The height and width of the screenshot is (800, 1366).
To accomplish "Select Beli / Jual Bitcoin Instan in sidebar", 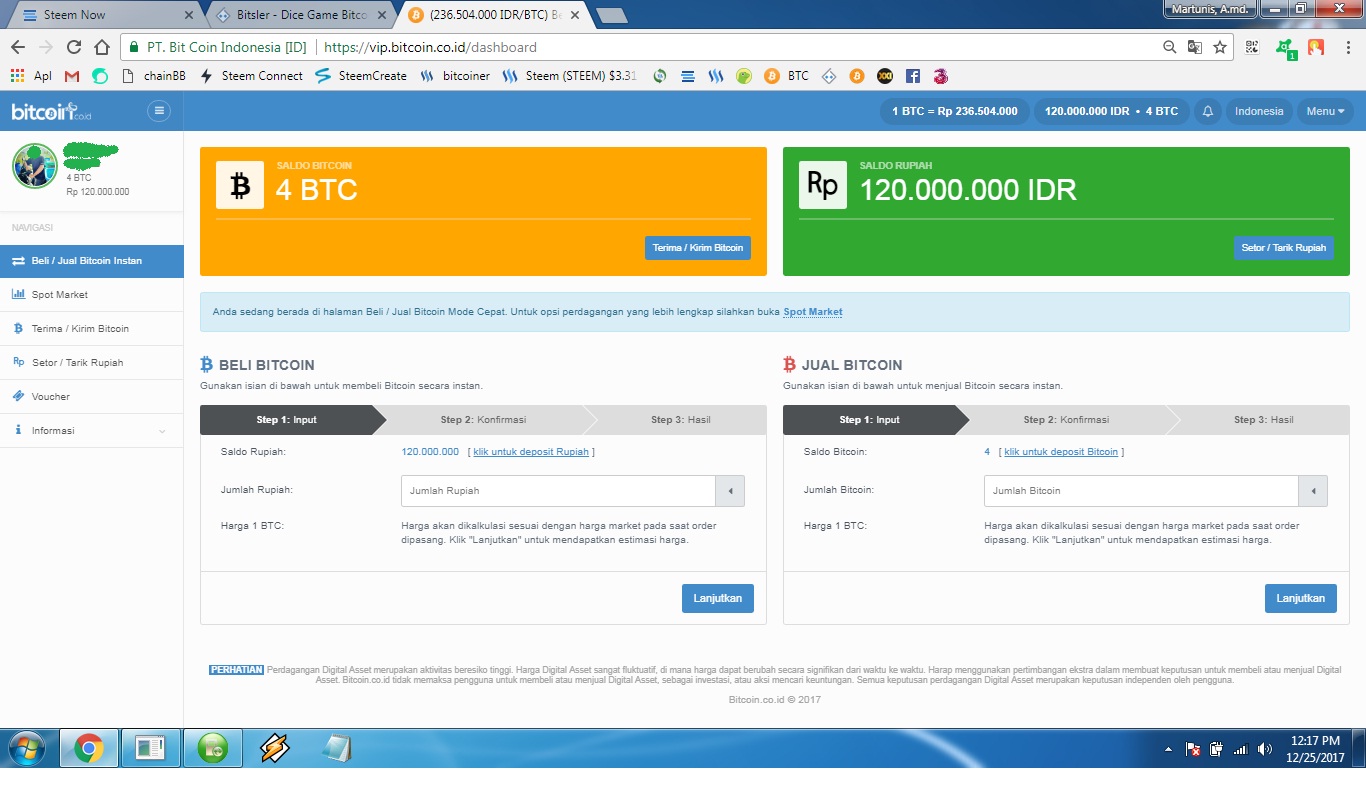I will tap(92, 261).
